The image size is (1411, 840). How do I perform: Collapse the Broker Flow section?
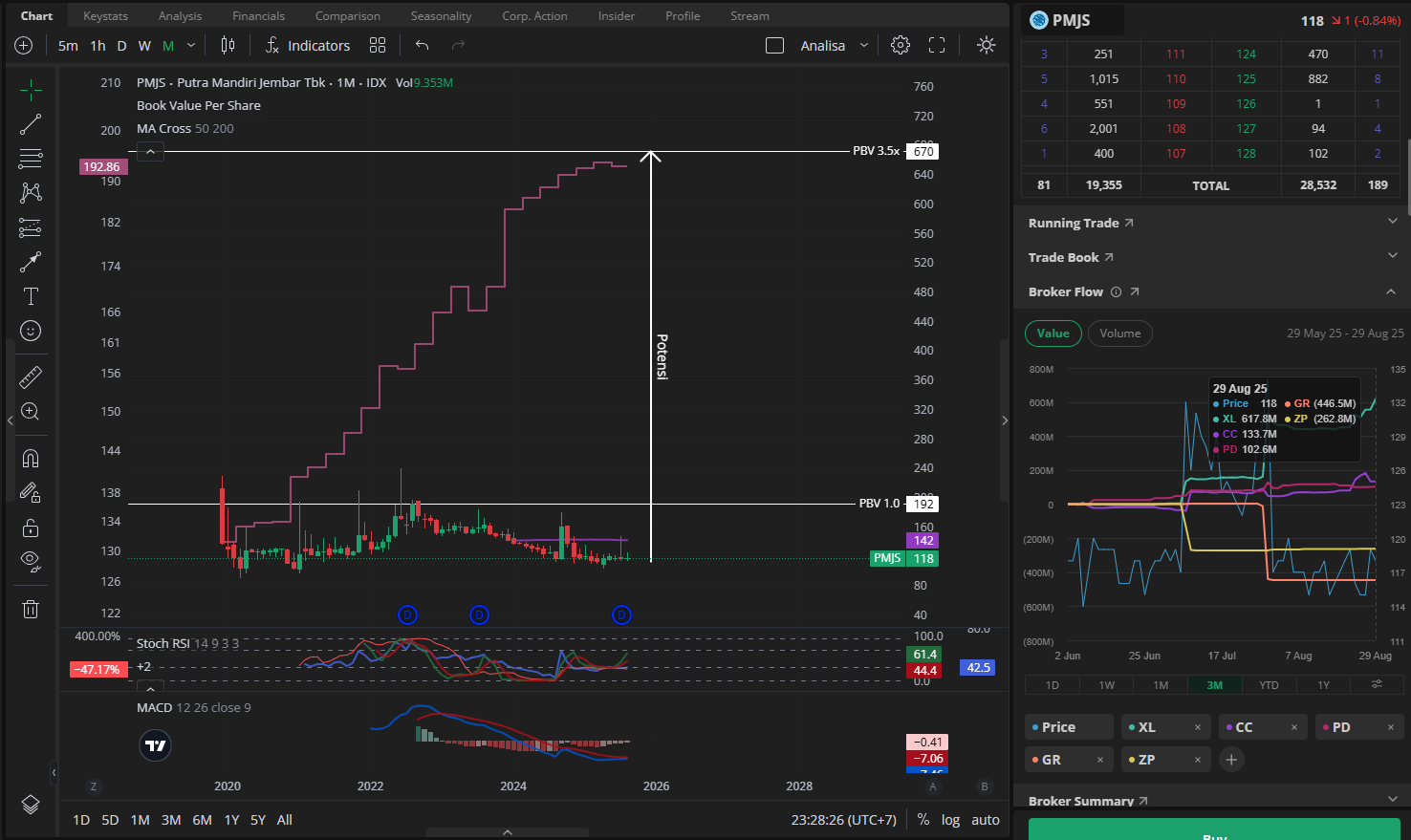(1391, 291)
